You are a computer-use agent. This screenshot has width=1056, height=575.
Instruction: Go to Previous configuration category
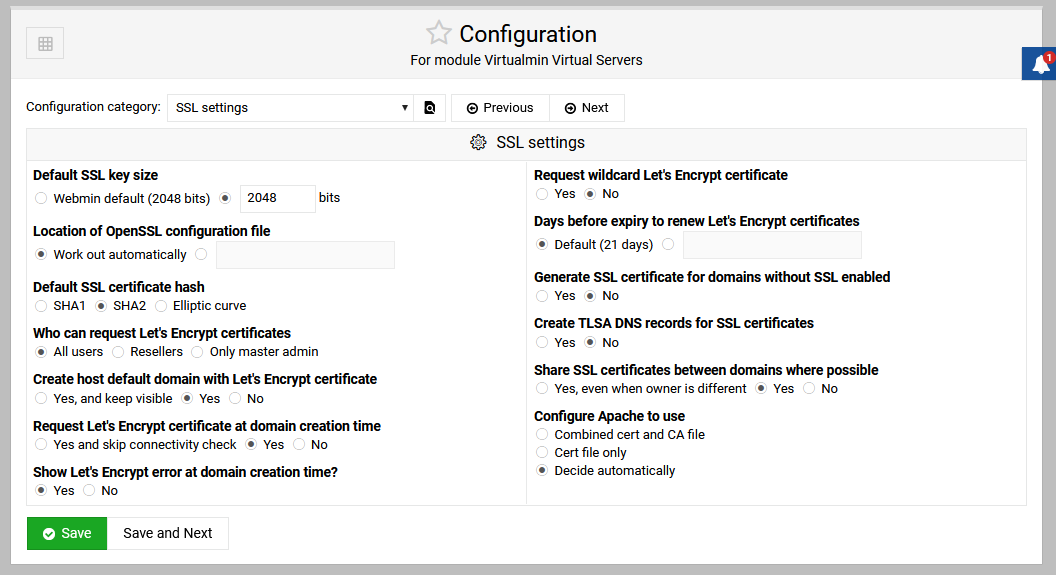pyautogui.click(x=500, y=108)
